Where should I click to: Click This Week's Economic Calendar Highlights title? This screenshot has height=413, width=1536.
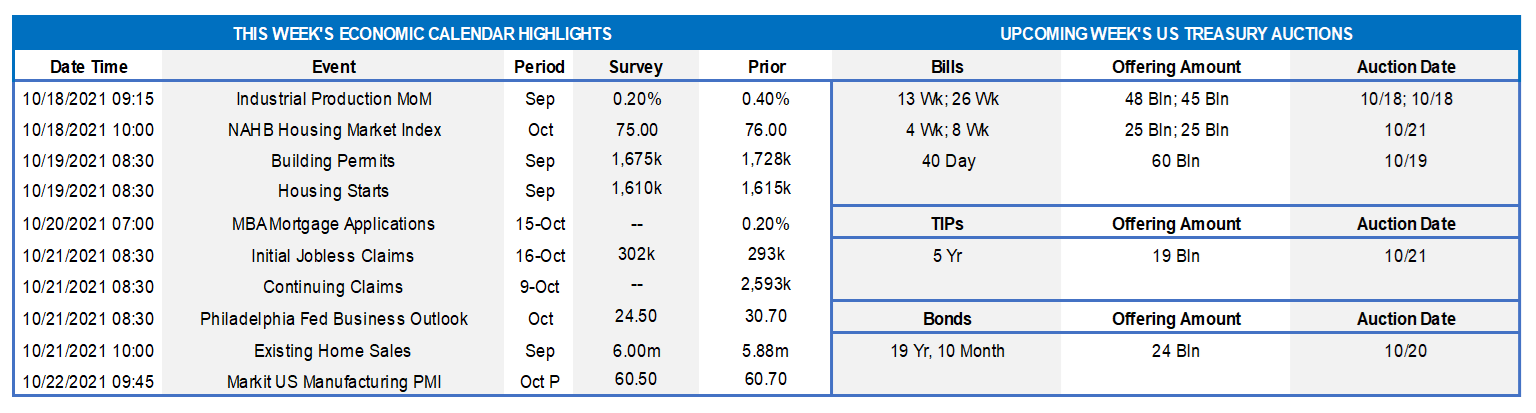(422, 34)
